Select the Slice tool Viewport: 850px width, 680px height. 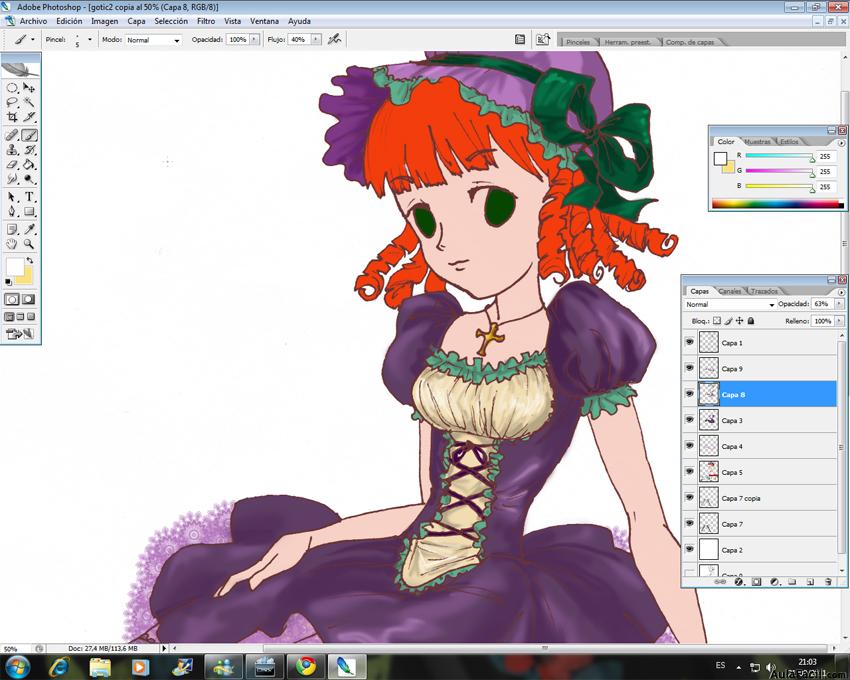(x=29, y=117)
